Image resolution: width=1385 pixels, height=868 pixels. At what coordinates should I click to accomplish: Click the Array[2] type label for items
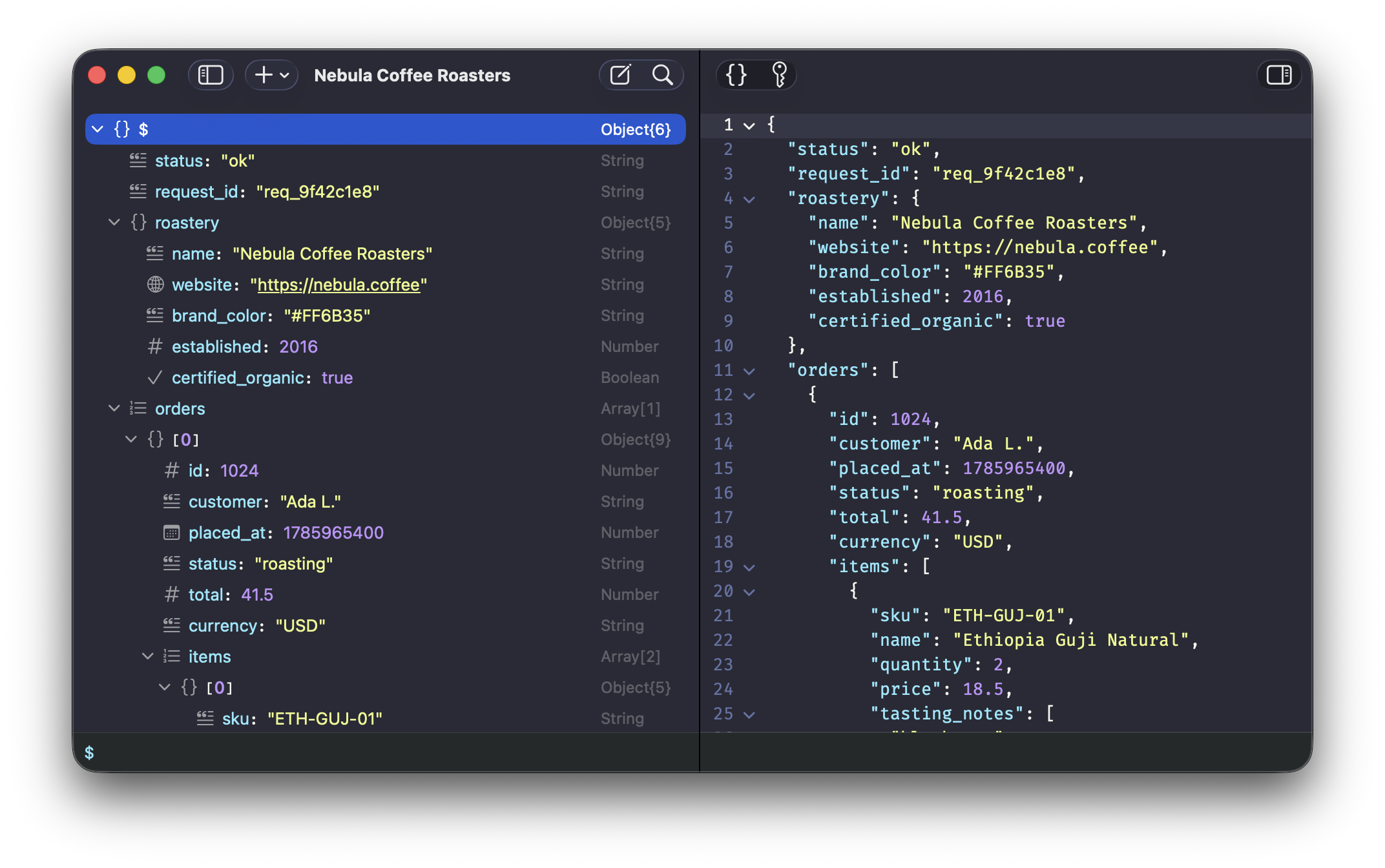click(x=630, y=657)
